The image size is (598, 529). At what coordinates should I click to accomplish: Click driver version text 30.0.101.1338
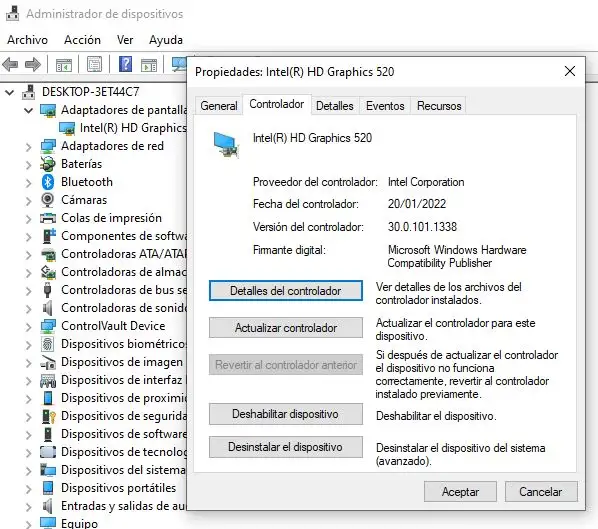click(422, 227)
